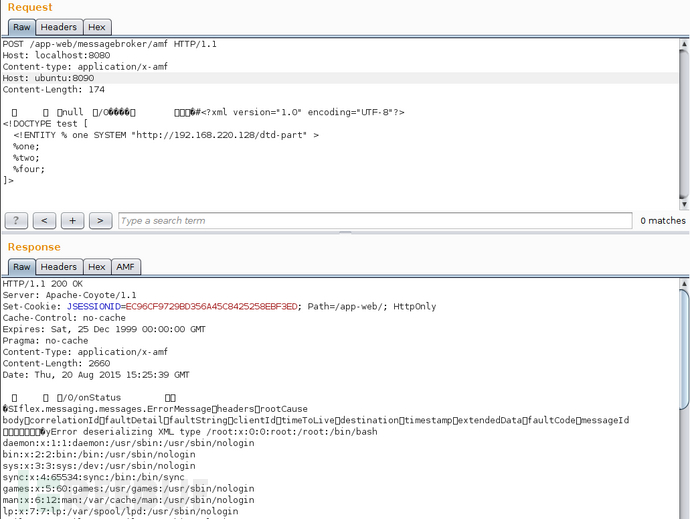The width and height of the screenshot is (690, 519).
Task: Click the 'Cache-Control: no-cache' line
Action: pyautogui.click(x=64, y=318)
